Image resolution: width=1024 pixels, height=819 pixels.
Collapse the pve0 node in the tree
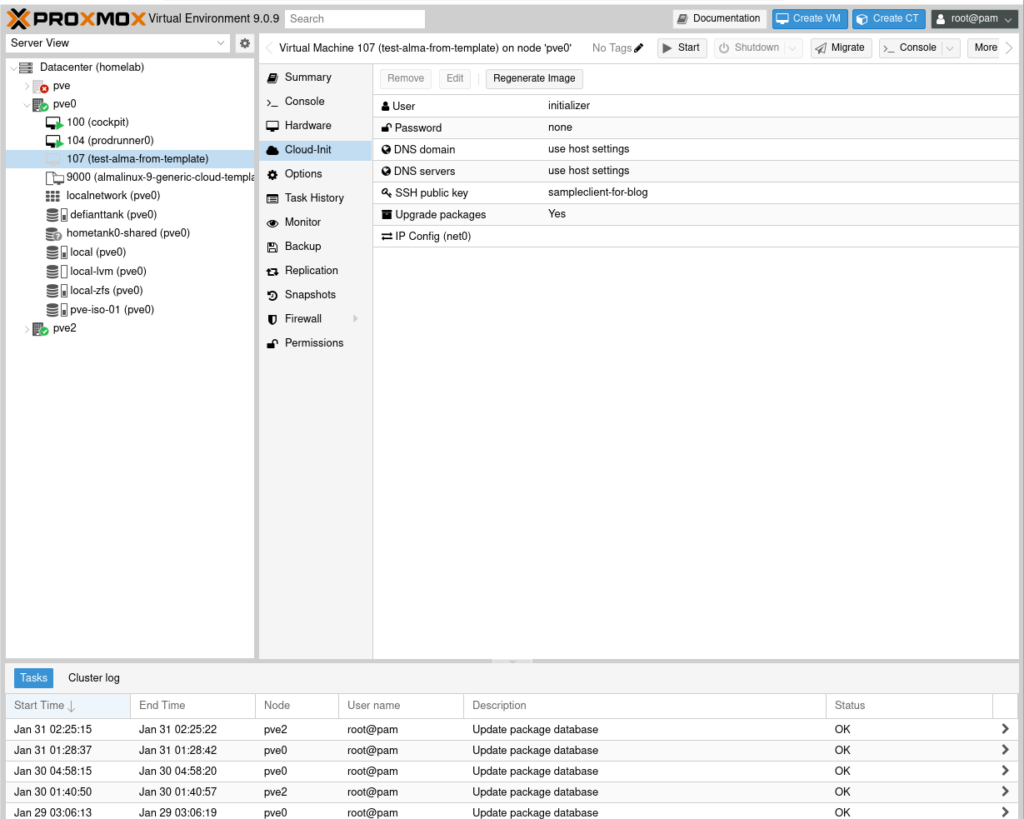click(27, 104)
